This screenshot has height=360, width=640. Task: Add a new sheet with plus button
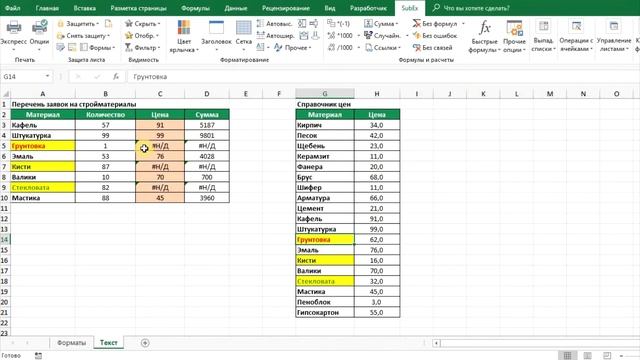coord(145,343)
